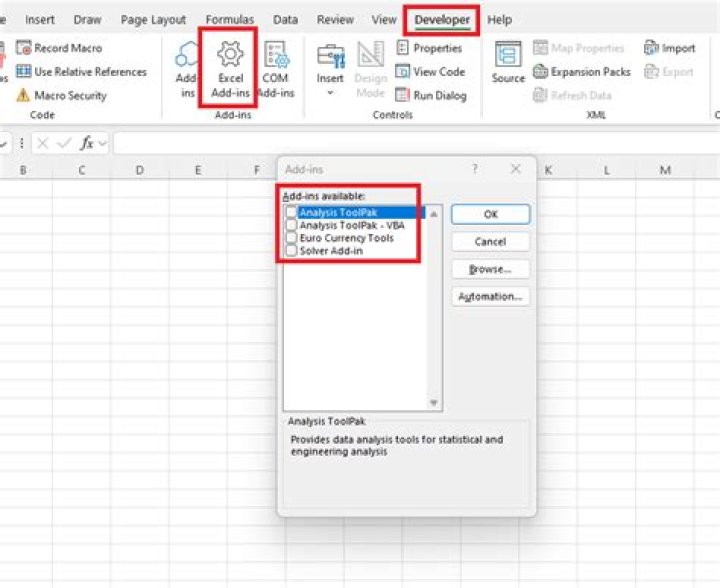The height and width of the screenshot is (588, 720).
Task: Click add-ins list scroll down arrow
Action: [x=433, y=403]
